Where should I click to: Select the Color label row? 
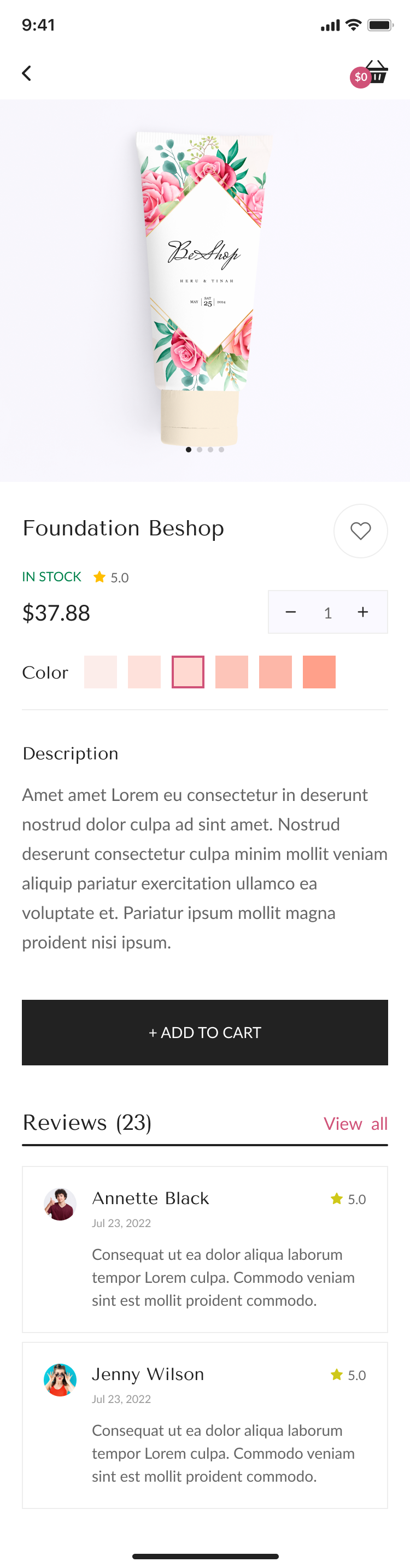45,672
